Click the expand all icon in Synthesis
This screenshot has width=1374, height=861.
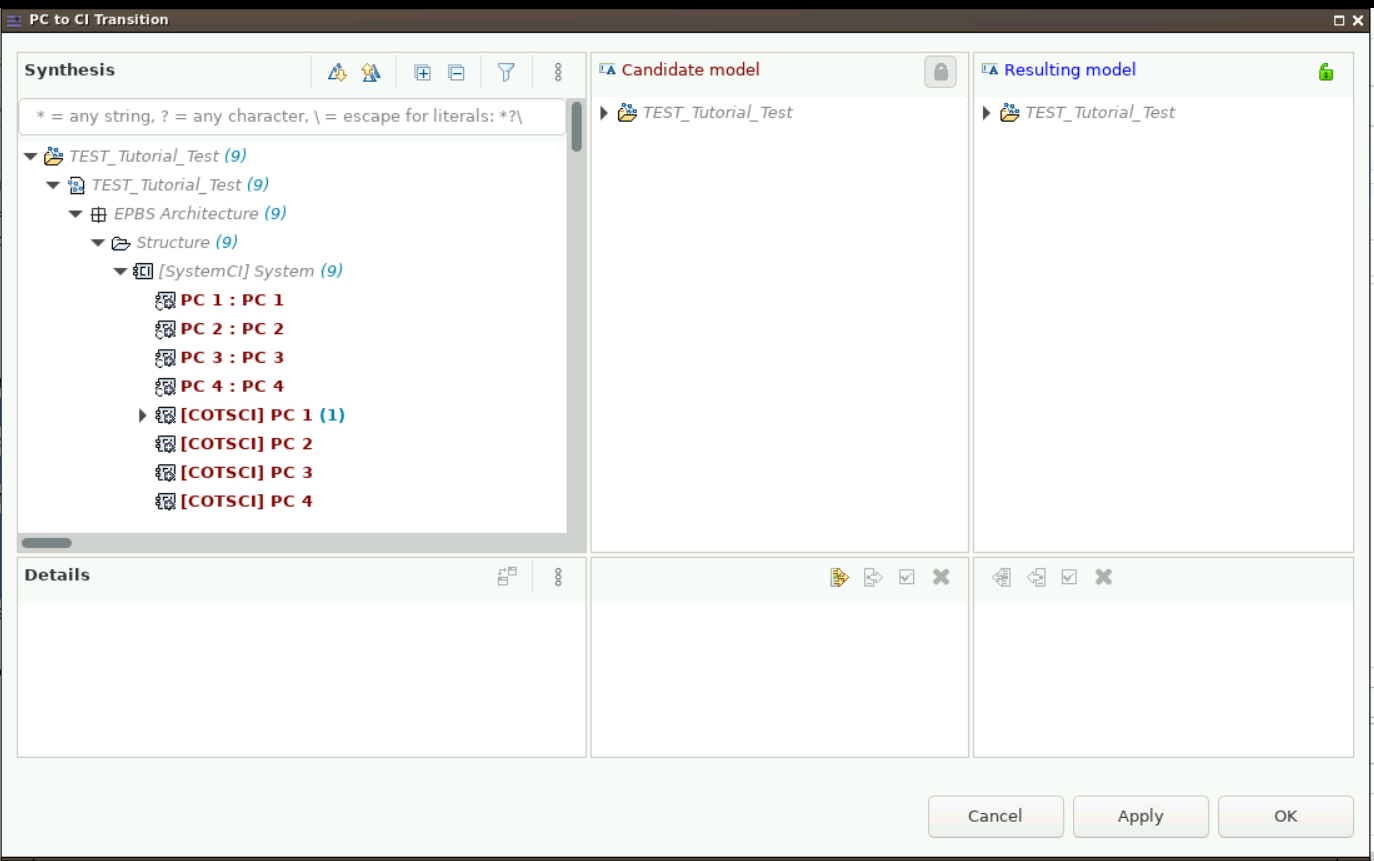coord(423,72)
